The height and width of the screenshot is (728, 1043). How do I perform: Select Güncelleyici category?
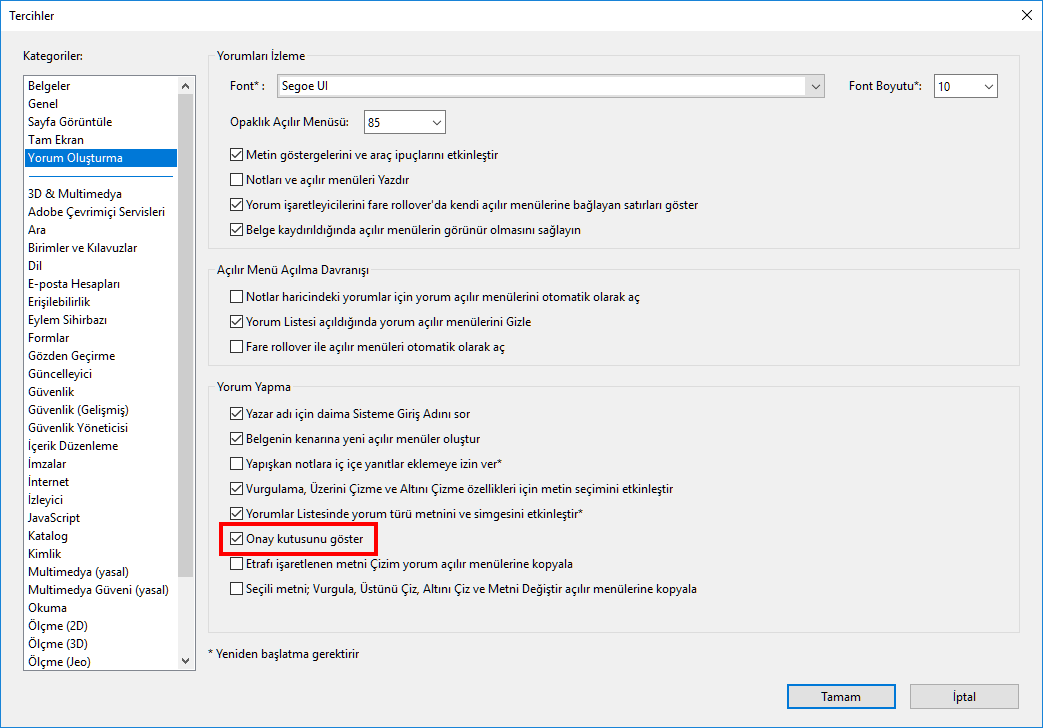click(101, 373)
